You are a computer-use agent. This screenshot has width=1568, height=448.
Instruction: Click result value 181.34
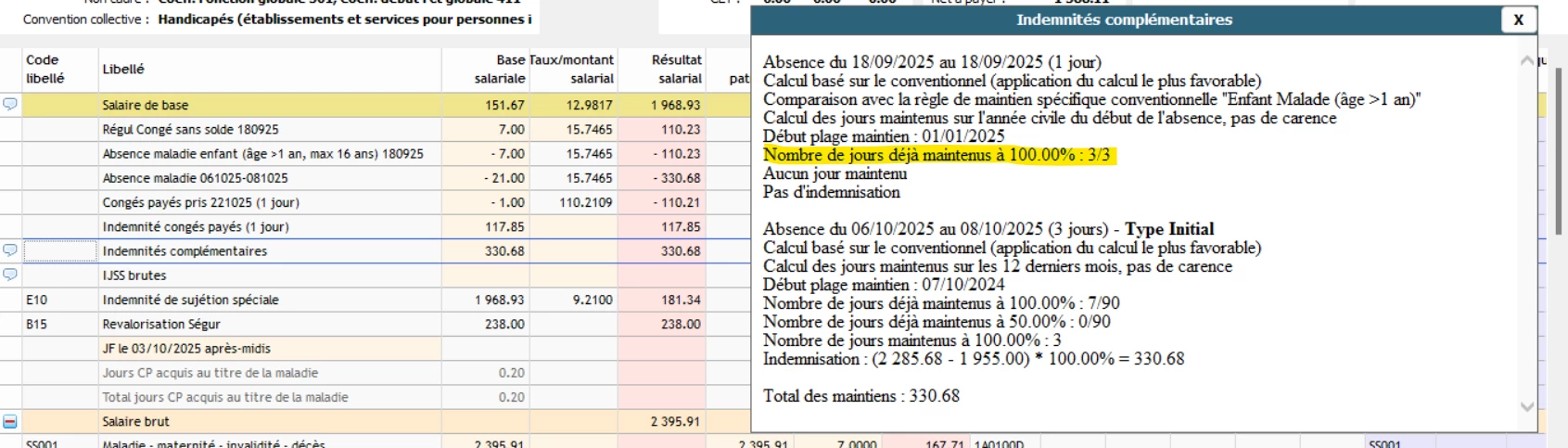click(681, 300)
